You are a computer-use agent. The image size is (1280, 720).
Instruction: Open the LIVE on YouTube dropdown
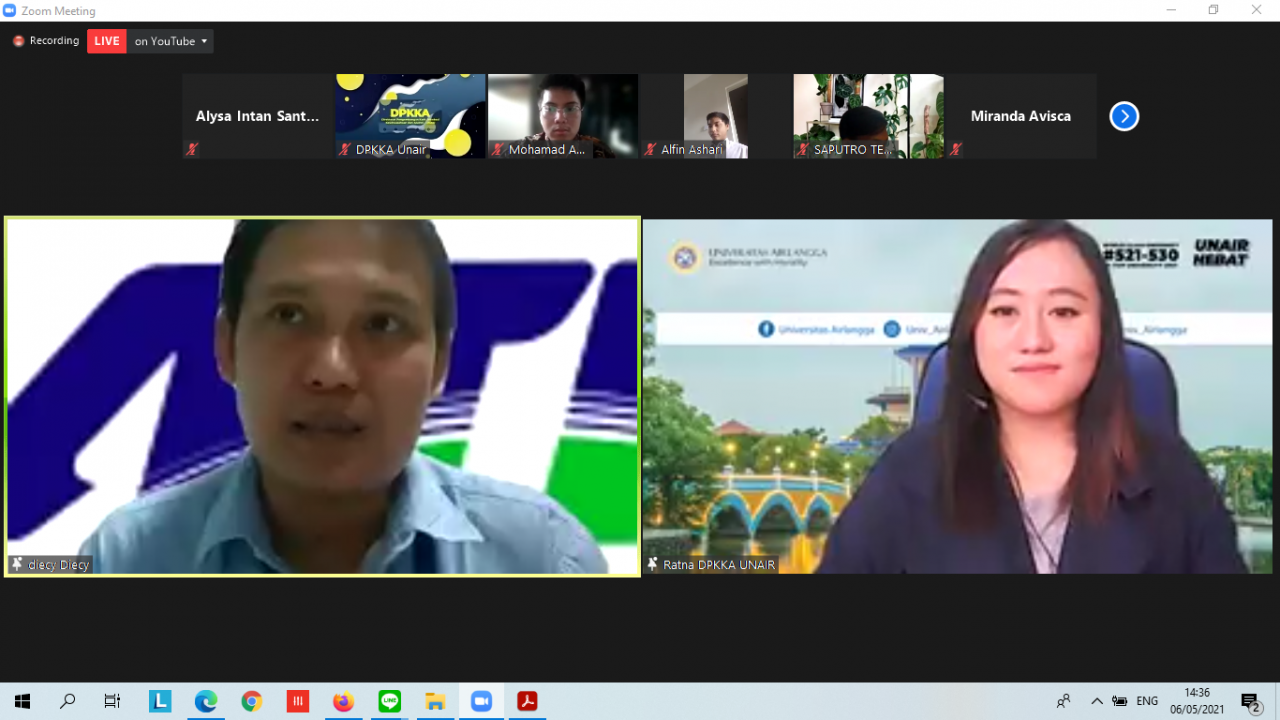coord(171,41)
